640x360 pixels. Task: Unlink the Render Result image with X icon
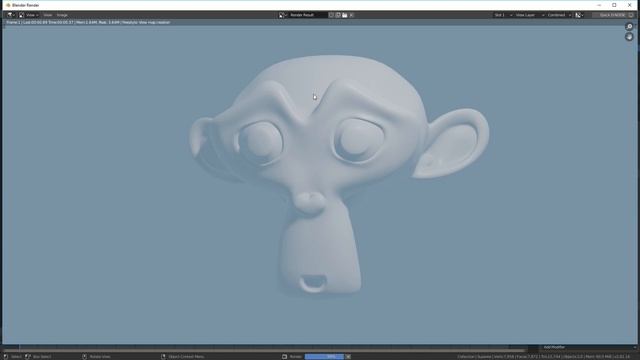point(351,15)
